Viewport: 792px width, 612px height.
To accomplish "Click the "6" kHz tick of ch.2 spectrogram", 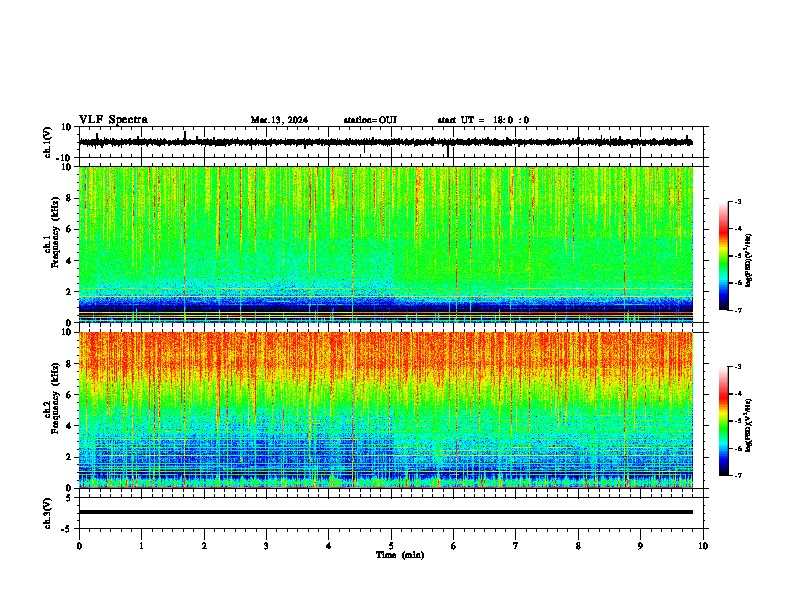I will point(69,395).
